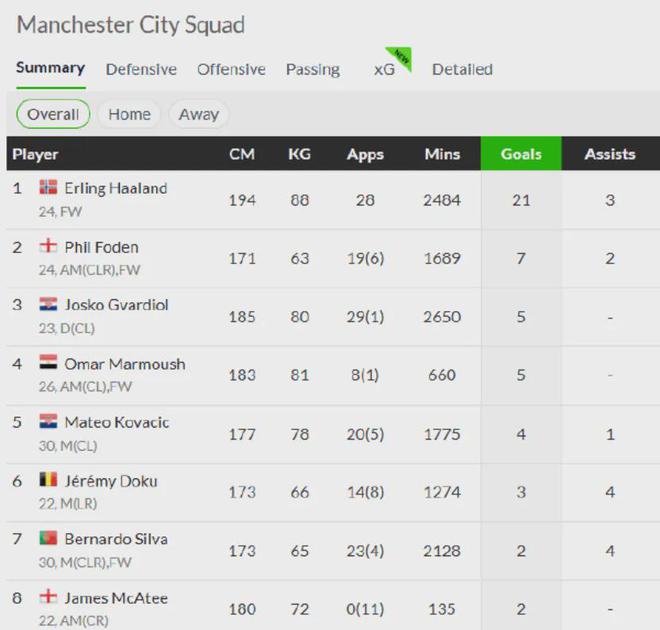Screen dimensions: 660x630
Task: Click Croatia flag icon beside Mateo Kovacic
Action: click(x=48, y=422)
